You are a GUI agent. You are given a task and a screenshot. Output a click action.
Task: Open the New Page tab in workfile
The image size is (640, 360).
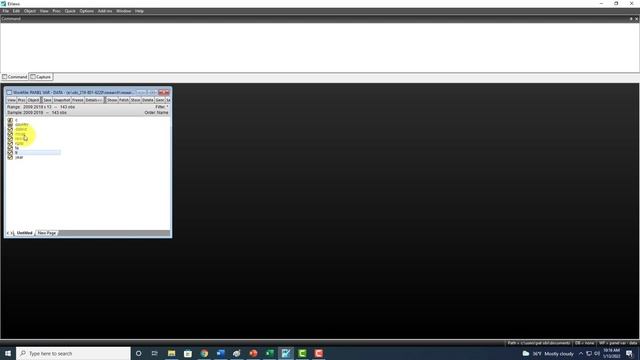(x=47, y=233)
